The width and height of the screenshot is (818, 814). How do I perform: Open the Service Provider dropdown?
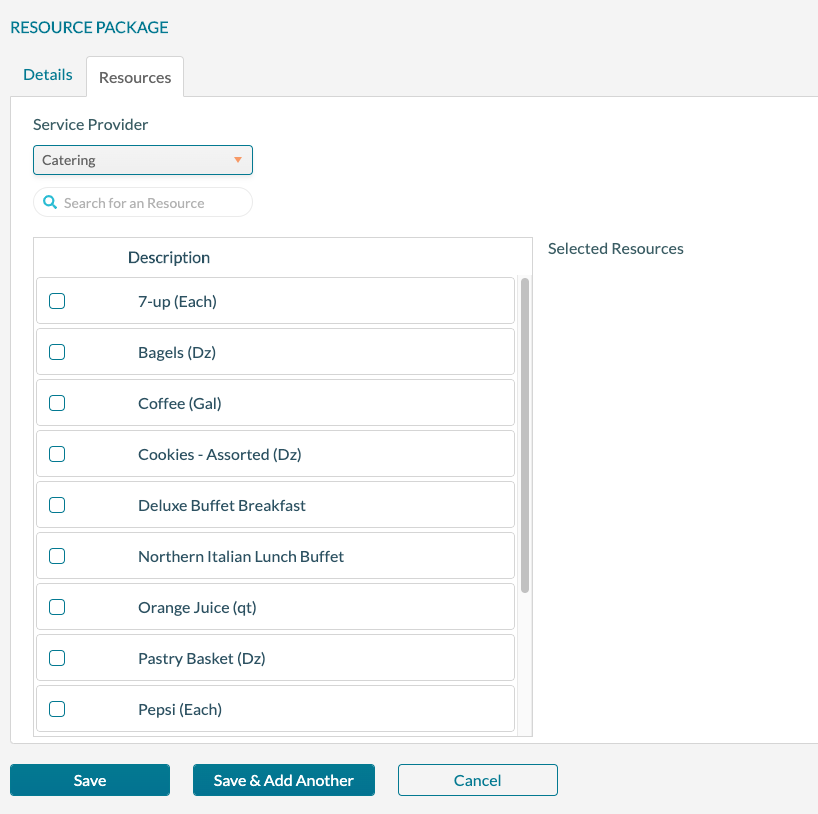pyautogui.click(x=143, y=159)
